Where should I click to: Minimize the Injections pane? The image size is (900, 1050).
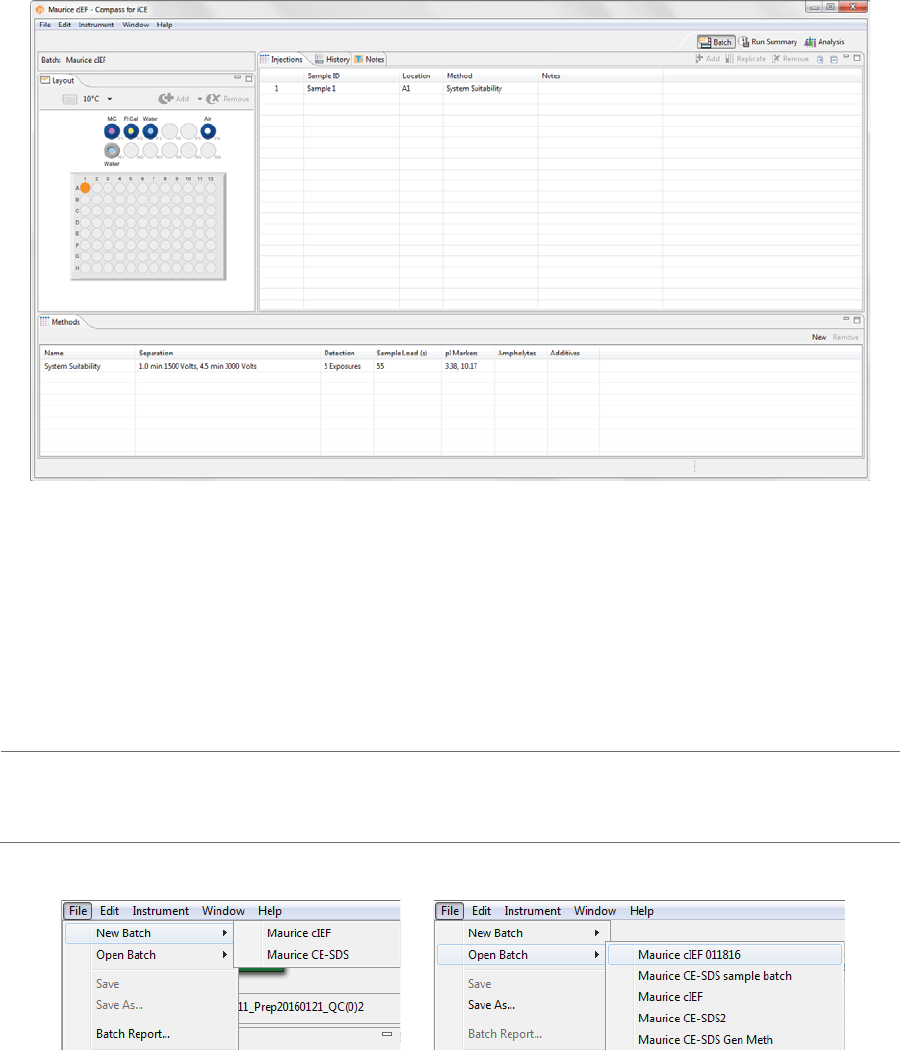(x=846, y=57)
